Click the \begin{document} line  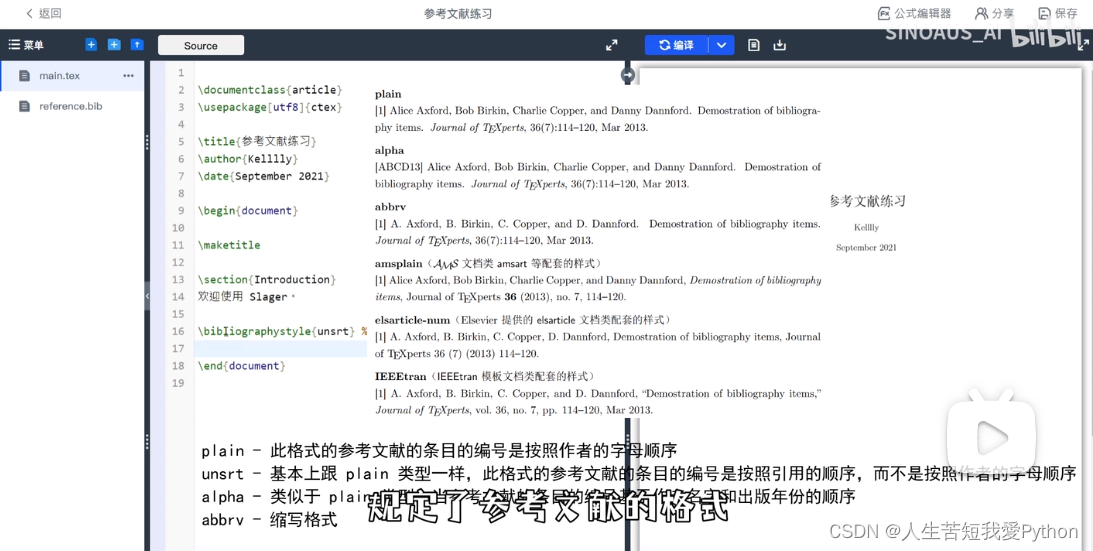pyautogui.click(x=248, y=211)
